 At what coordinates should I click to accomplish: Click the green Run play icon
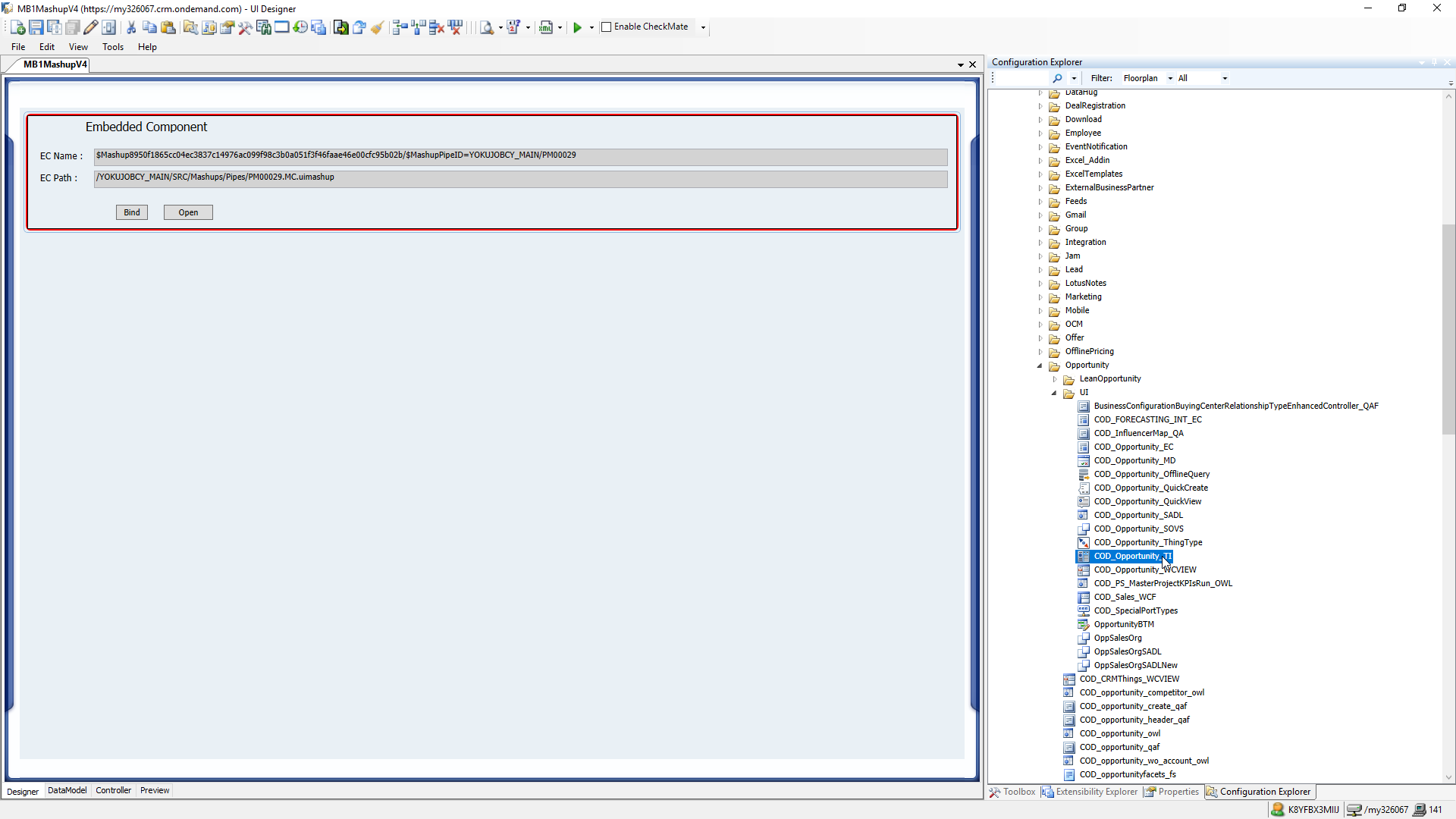pyautogui.click(x=577, y=27)
